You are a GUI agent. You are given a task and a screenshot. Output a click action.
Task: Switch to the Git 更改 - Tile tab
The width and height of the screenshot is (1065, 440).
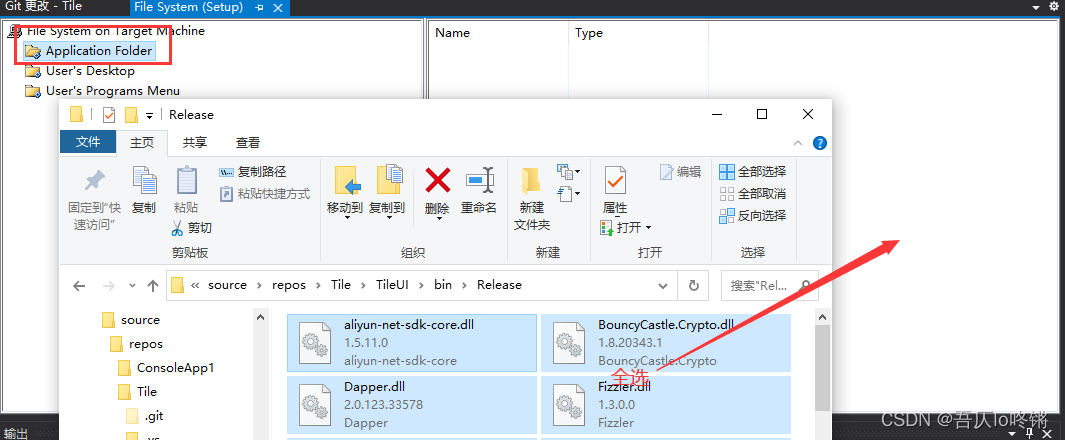(x=43, y=7)
